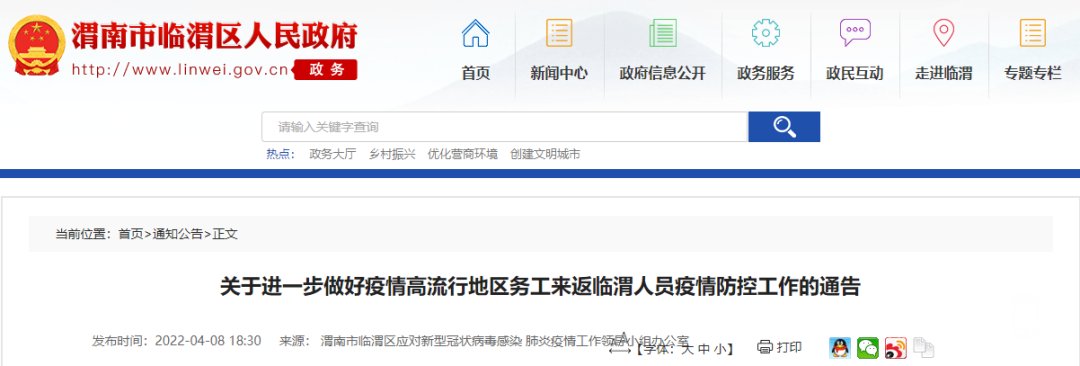Click hot topic 乡村振兴

pyautogui.click(x=392, y=154)
